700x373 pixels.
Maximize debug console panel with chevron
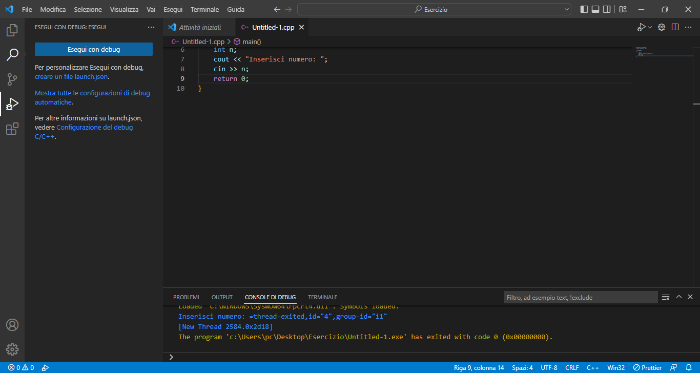[679, 297]
